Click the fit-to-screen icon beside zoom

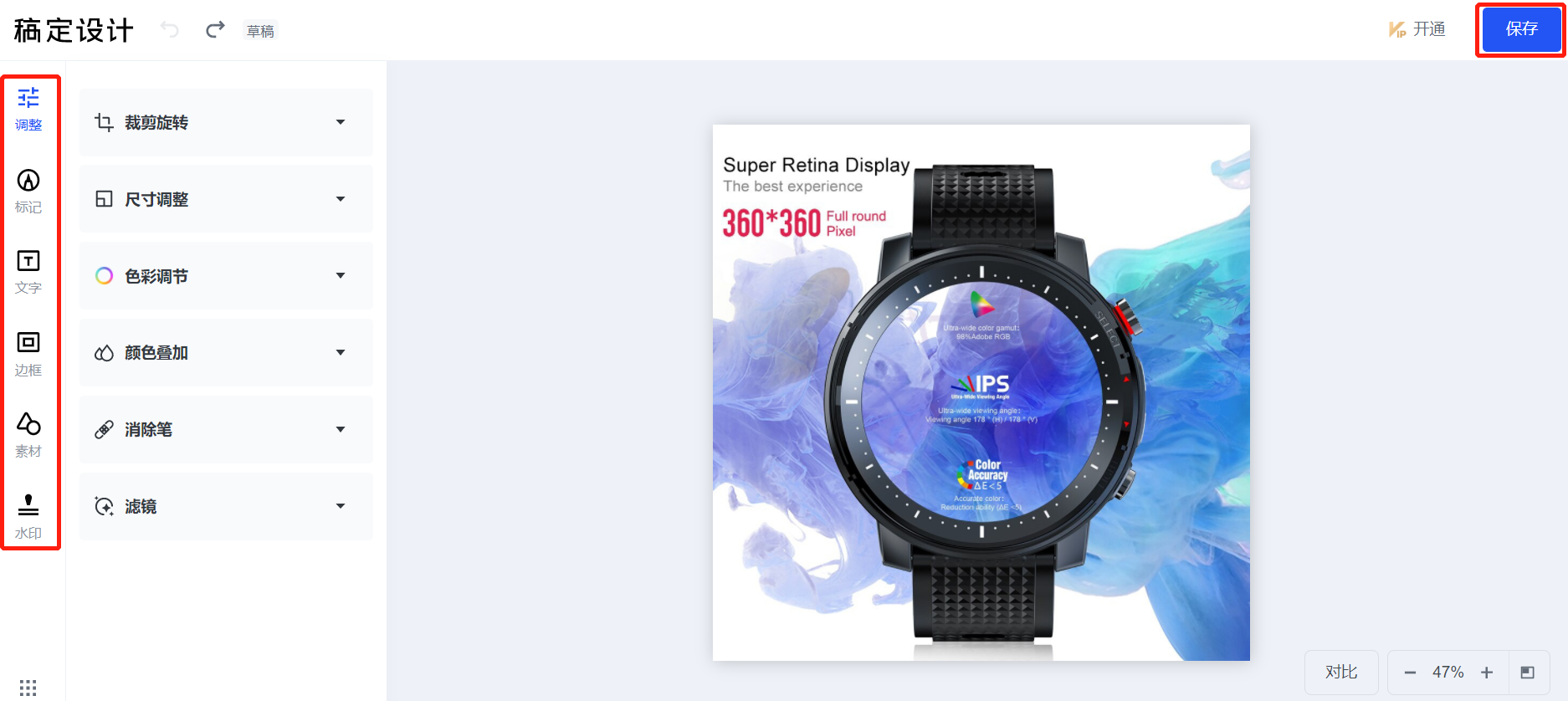pyautogui.click(x=1528, y=673)
